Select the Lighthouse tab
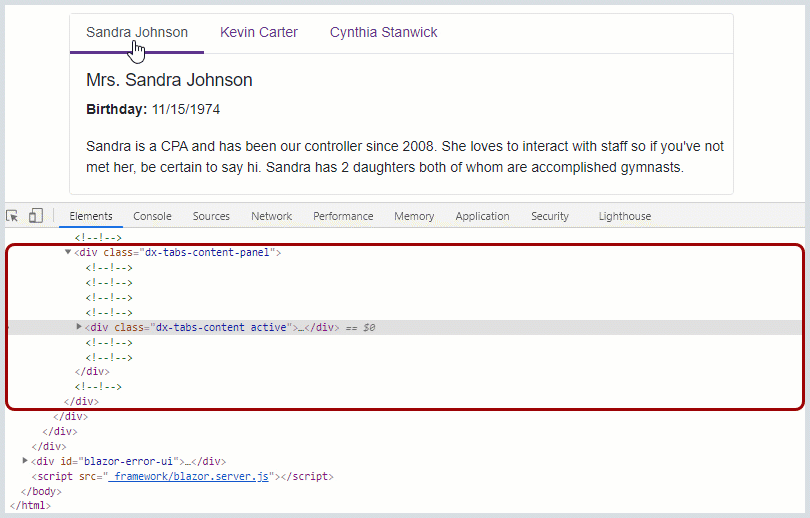Screen dimensions: 810x518 (625, 216)
